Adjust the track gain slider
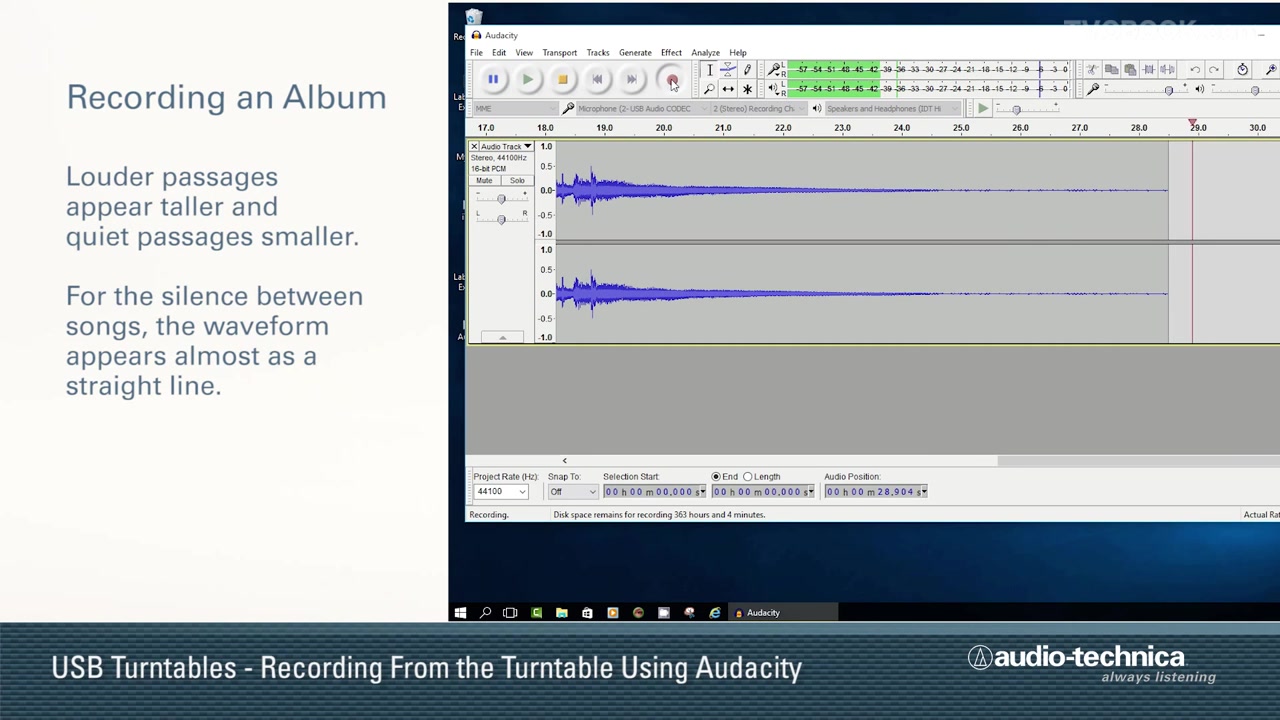Screen dimensions: 1280x720 tap(501, 198)
